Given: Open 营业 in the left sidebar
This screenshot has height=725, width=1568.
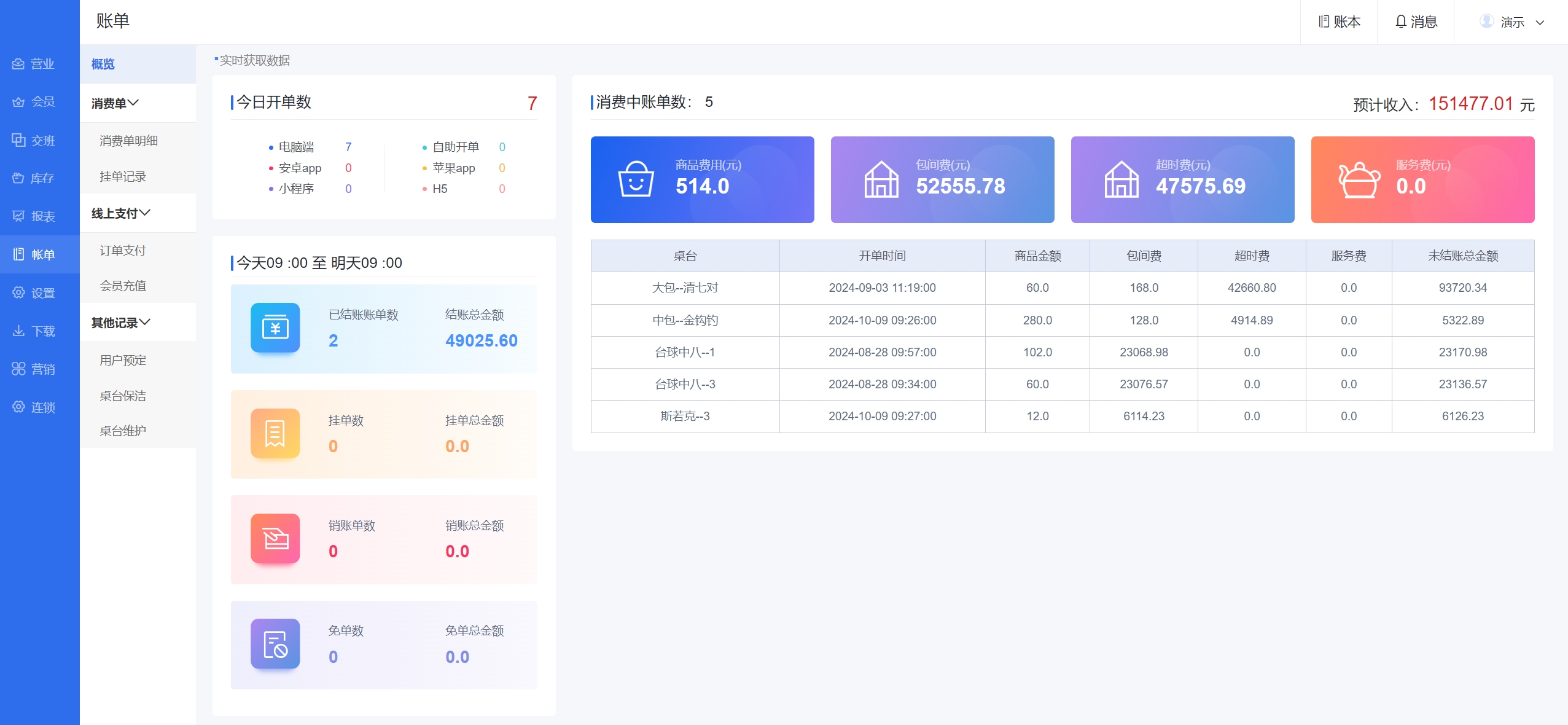Looking at the screenshot, I should (34, 64).
